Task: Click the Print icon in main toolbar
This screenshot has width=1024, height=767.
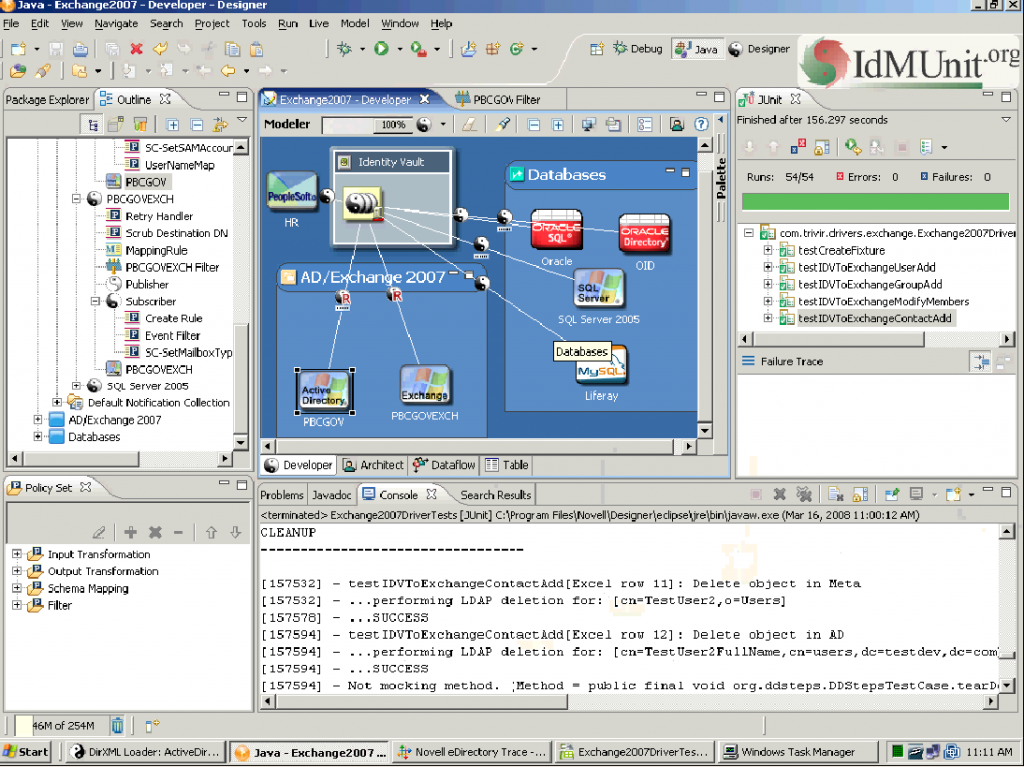Action: pyautogui.click(x=80, y=49)
